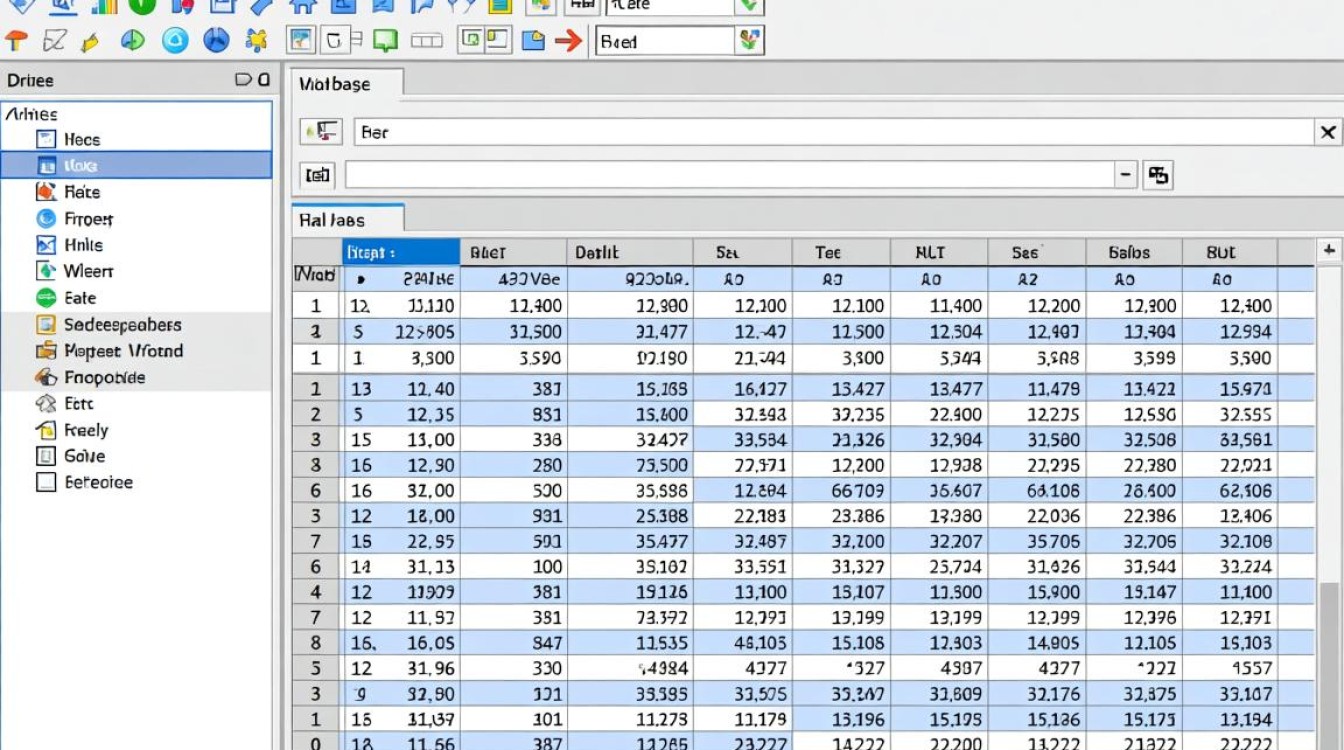Open the top toolbar dropdown arrow
Screen dimensions: 1344x750
748,6
